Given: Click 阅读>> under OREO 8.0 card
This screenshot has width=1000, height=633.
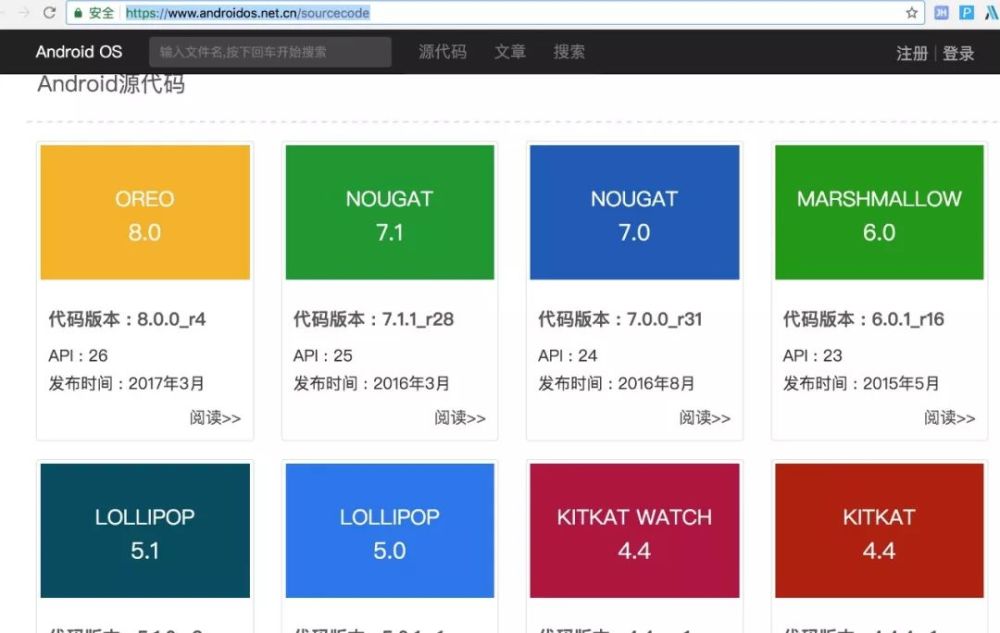Looking at the screenshot, I should coord(216,418).
